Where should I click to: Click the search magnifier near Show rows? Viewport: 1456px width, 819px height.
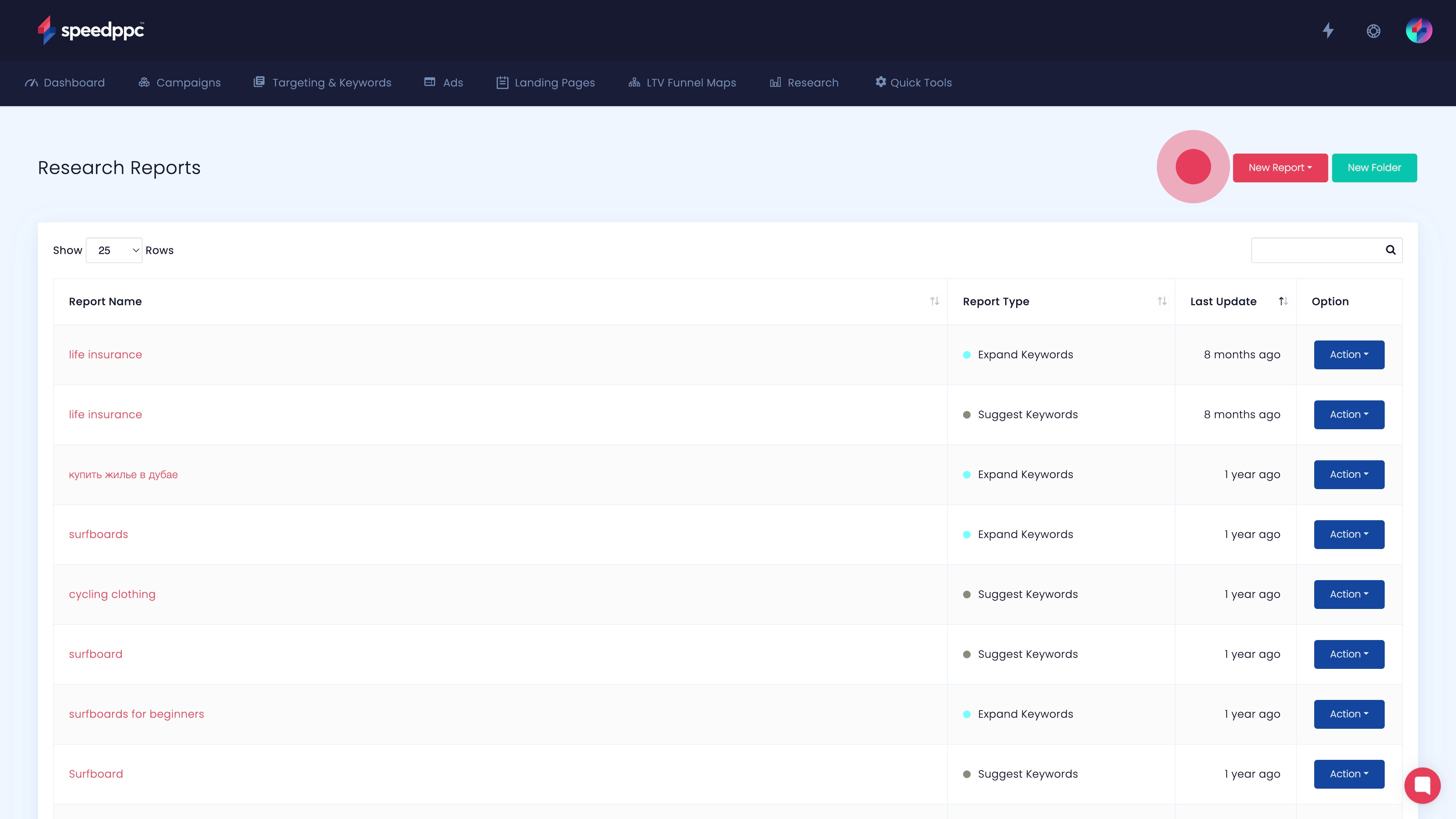(x=1390, y=250)
